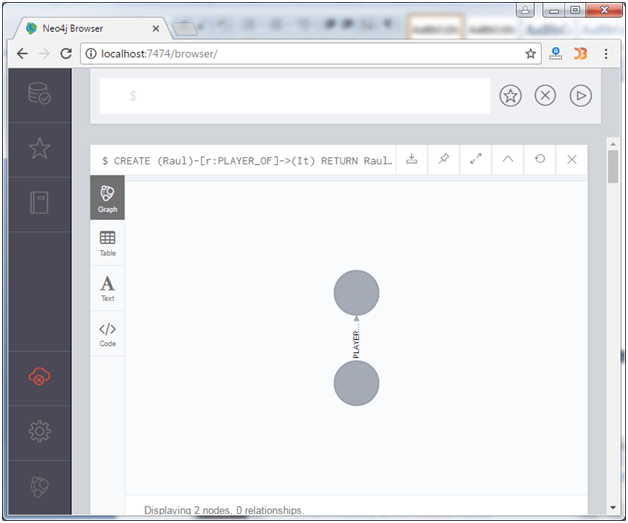Click the page scrollbar down arrow
This screenshot has width=628, height=523.
pyautogui.click(x=613, y=507)
